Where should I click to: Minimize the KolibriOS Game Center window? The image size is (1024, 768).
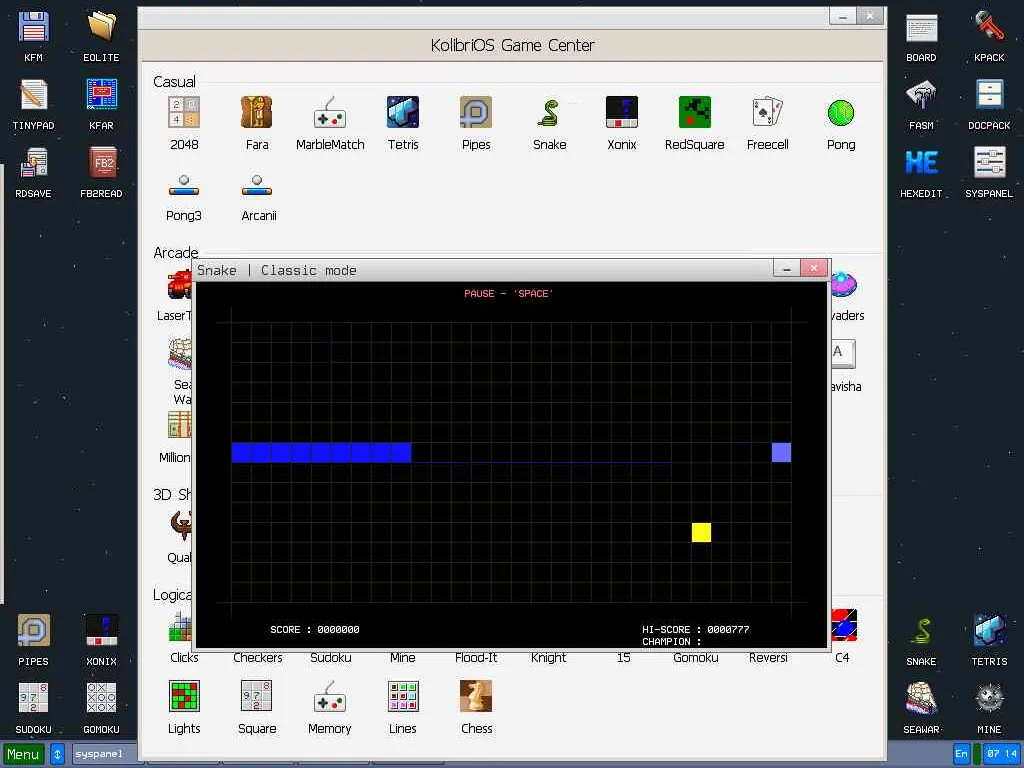[x=842, y=16]
